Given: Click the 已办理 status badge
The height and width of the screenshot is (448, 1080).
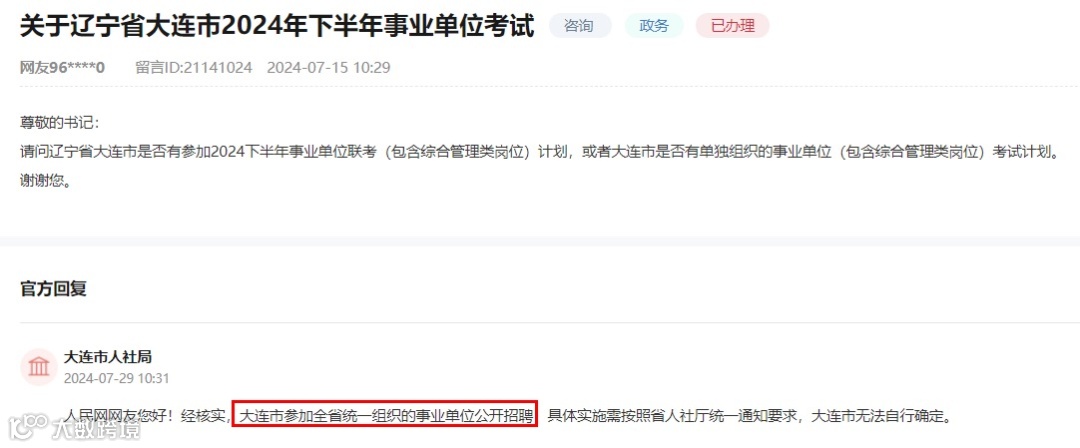Looking at the screenshot, I should tap(732, 26).
